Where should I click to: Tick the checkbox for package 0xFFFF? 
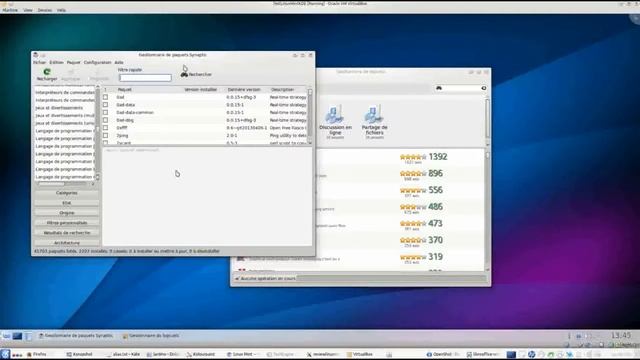tap(105, 128)
